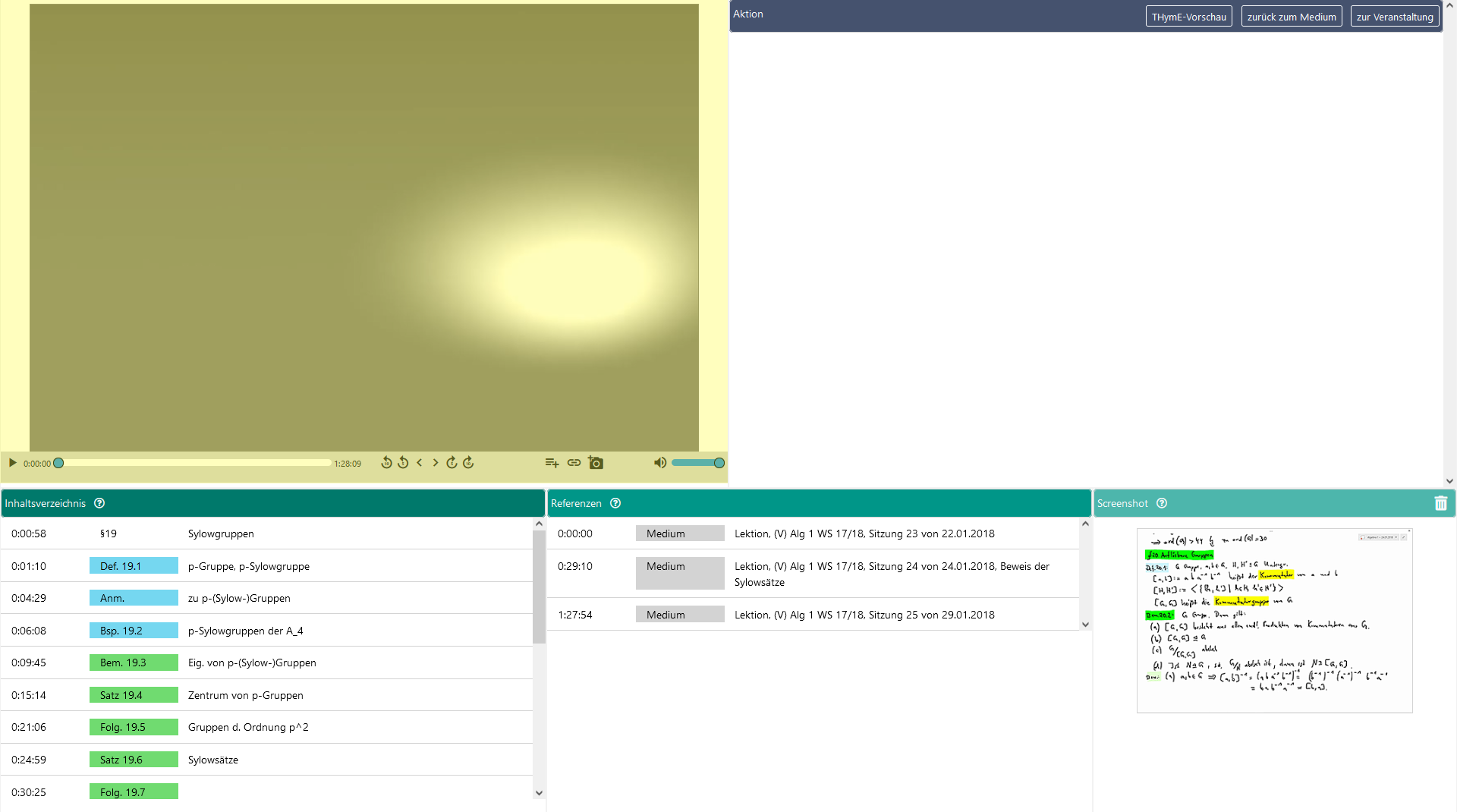Adjust the volume slider
The image size is (1457, 812).
pyautogui.click(x=698, y=463)
